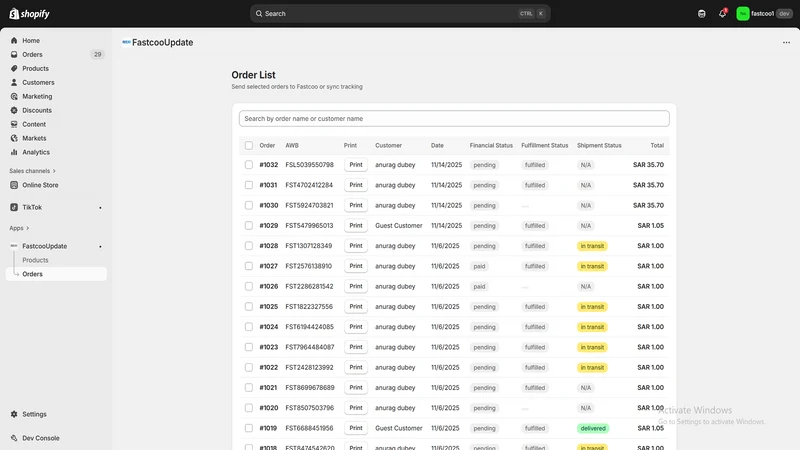800x450 pixels.
Task: Click Guest Customer on order #1029
Action: point(398,226)
